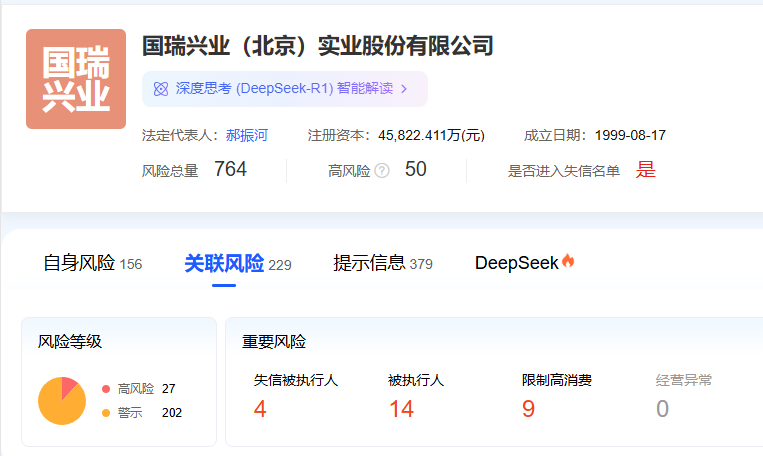
Task: Click the 失信被执行人 label
Action: pos(296,380)
